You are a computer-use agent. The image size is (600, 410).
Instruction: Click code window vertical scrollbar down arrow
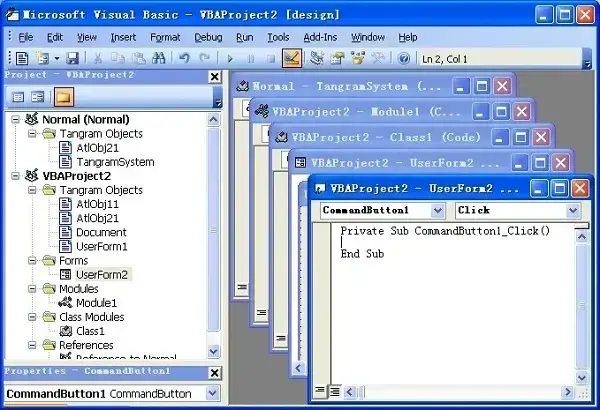(582, 378)
